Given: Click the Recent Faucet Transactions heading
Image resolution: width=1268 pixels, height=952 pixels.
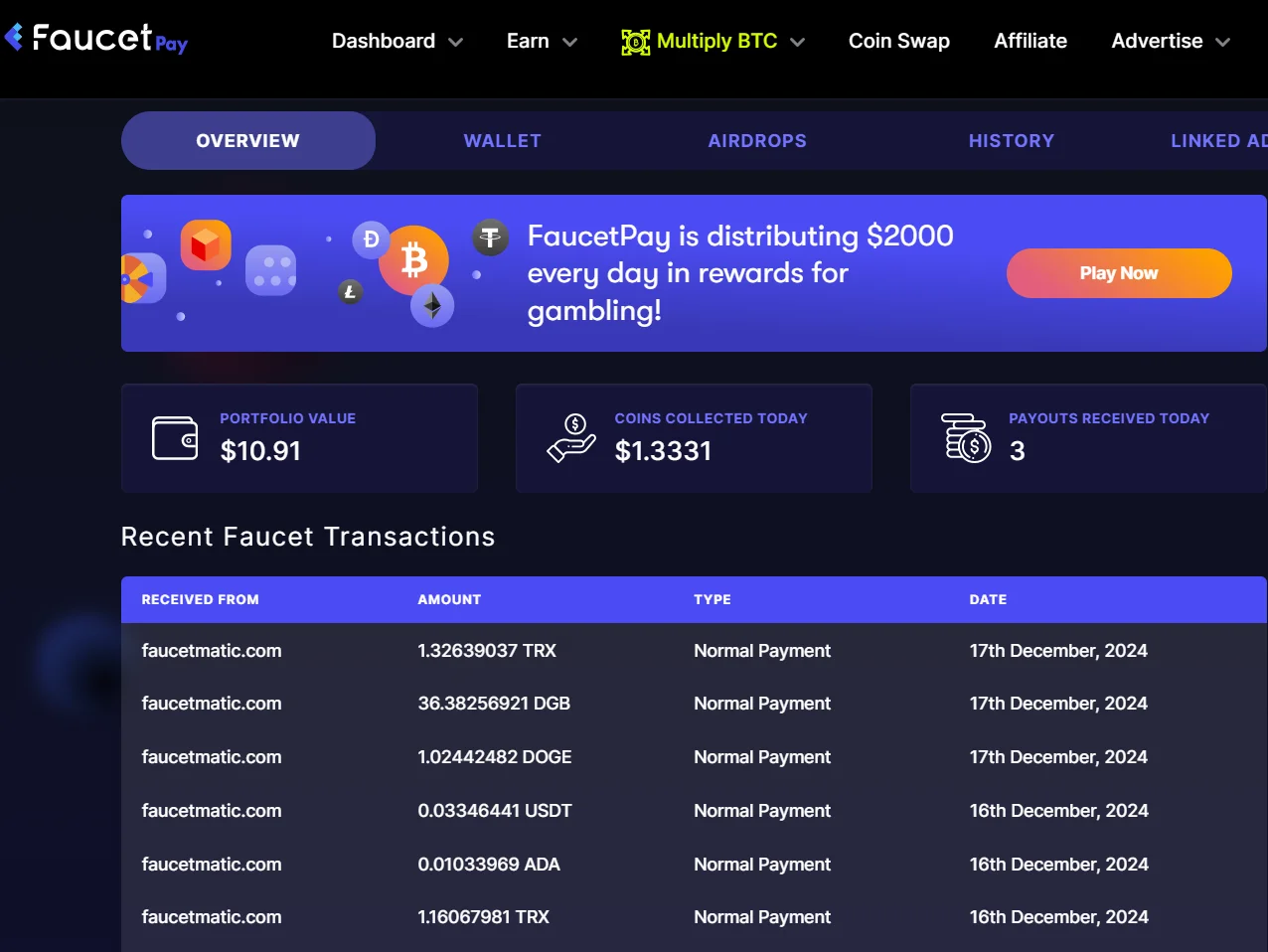Looking at the screenshot, I should coord(308,537).
